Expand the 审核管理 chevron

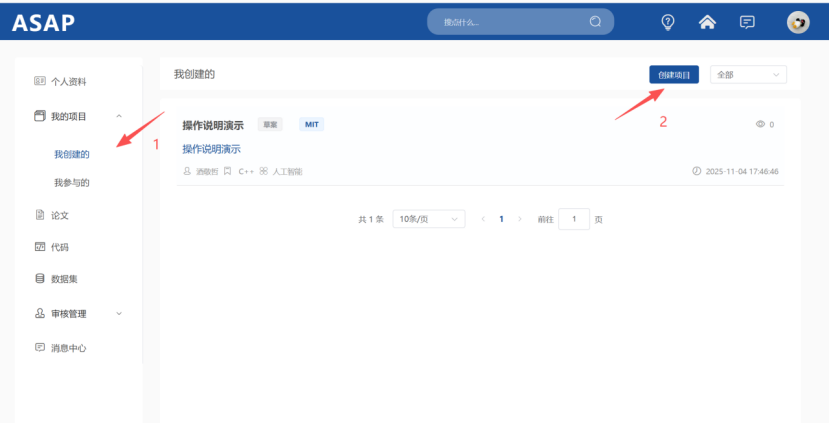tap(119, 314)
